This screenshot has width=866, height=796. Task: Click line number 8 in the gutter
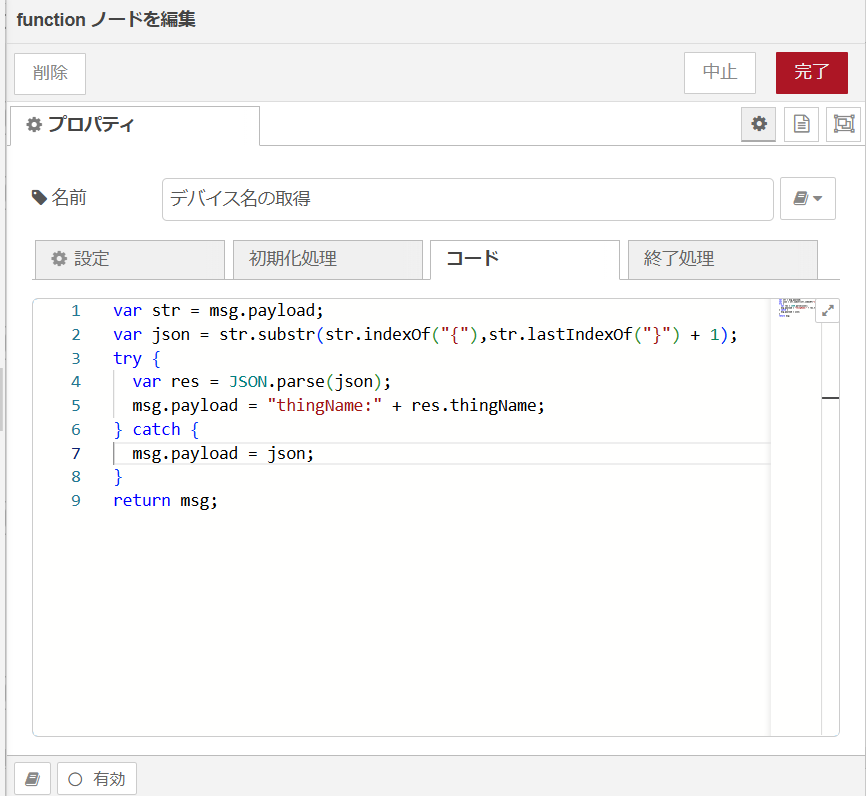coord(76,477)
